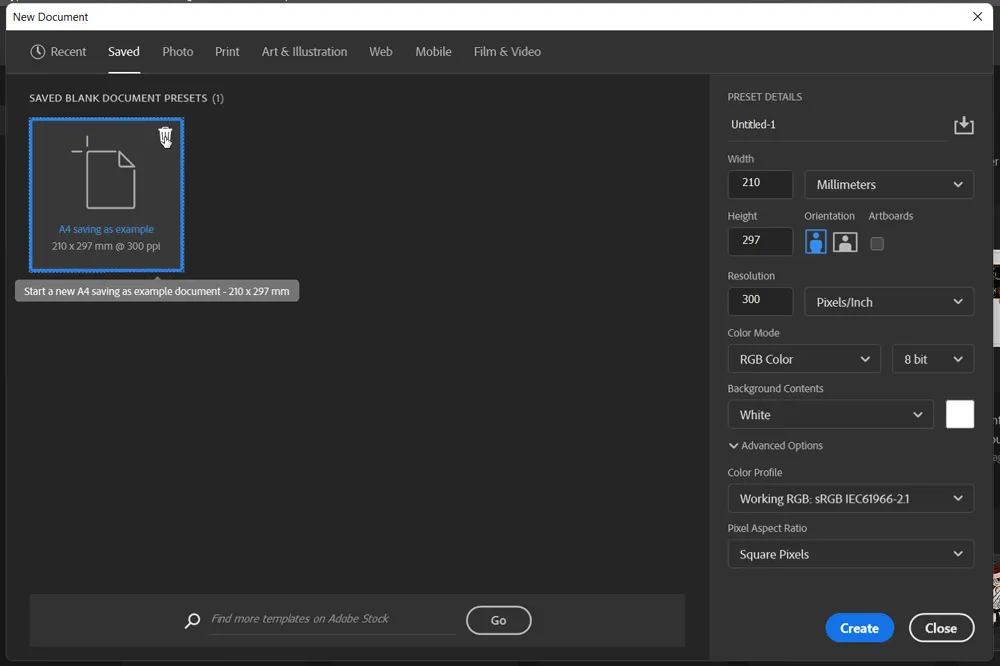1000x666 pixels.
Task: Click the Go button
Action: coord(498,620)
